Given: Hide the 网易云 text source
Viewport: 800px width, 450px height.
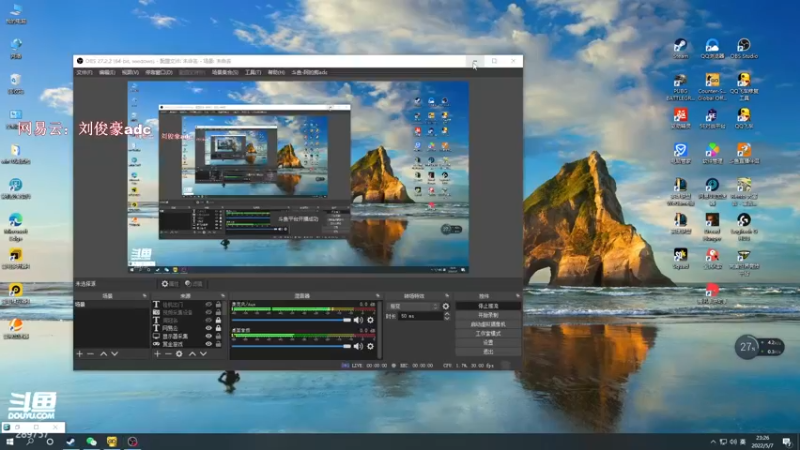Looking at the screenshot, I should tap(208, 328).
